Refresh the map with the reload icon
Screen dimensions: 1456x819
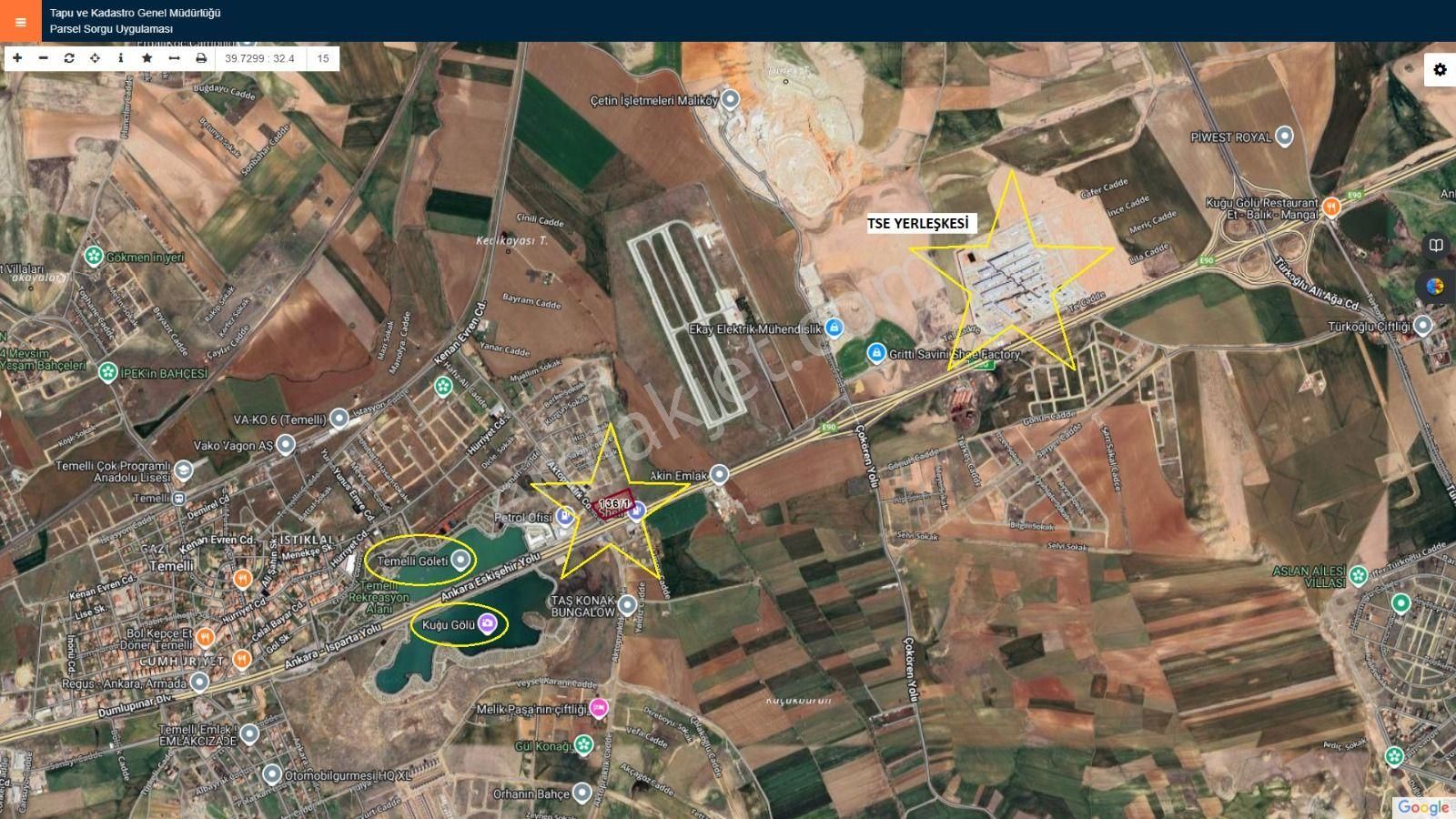pyautogui.click(x=69, y=58)
